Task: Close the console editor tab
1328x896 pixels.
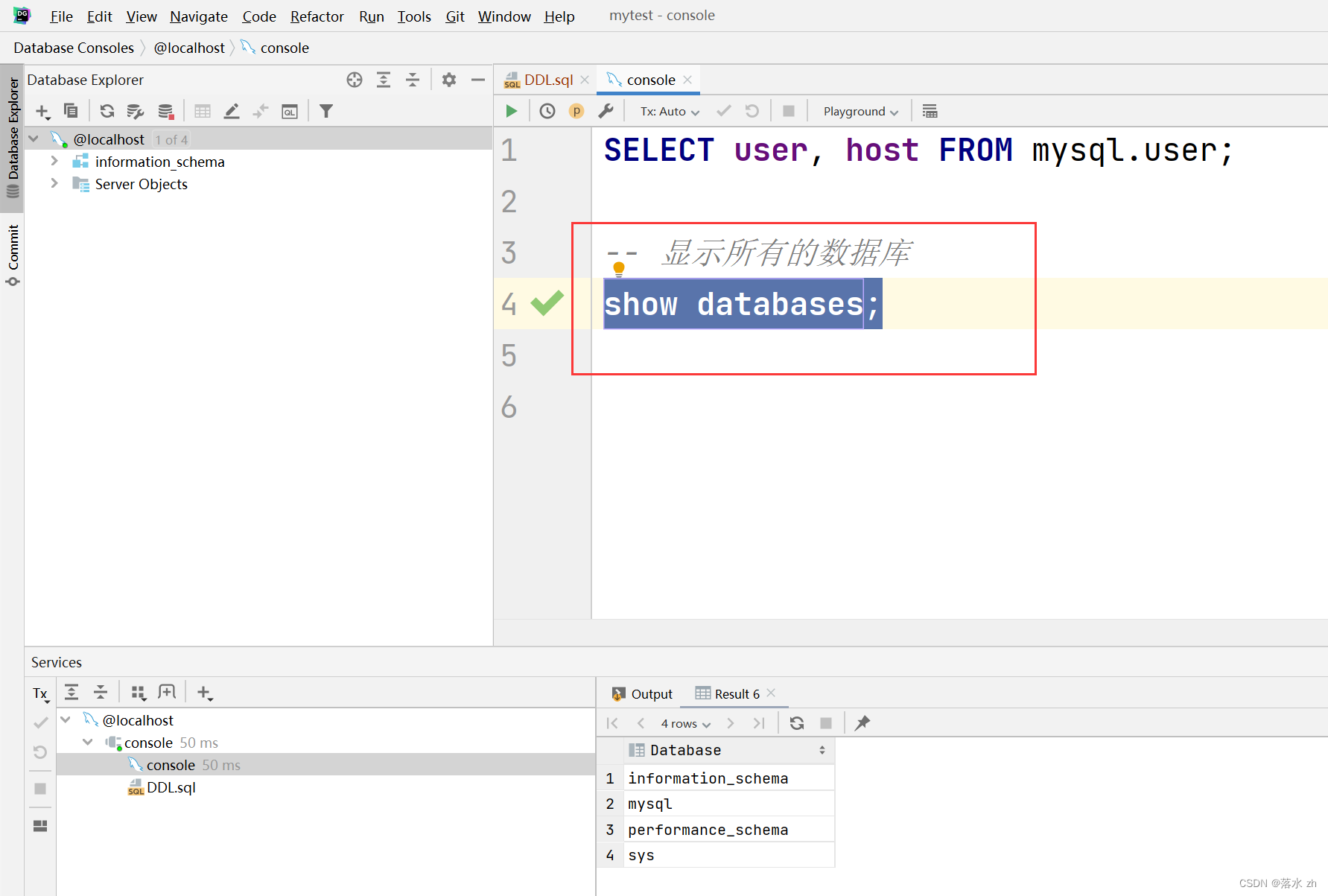Action: [687, 80]
